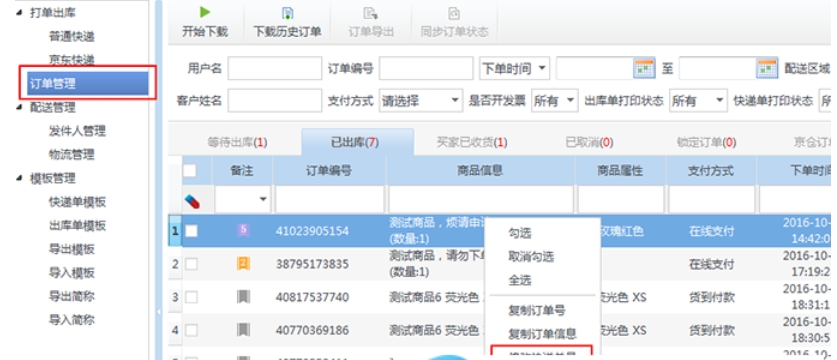Viewport: 837px width, 360px height.
Task: Open the 支付方式 请选择 dropdown
Action: (x=421, y=100)
